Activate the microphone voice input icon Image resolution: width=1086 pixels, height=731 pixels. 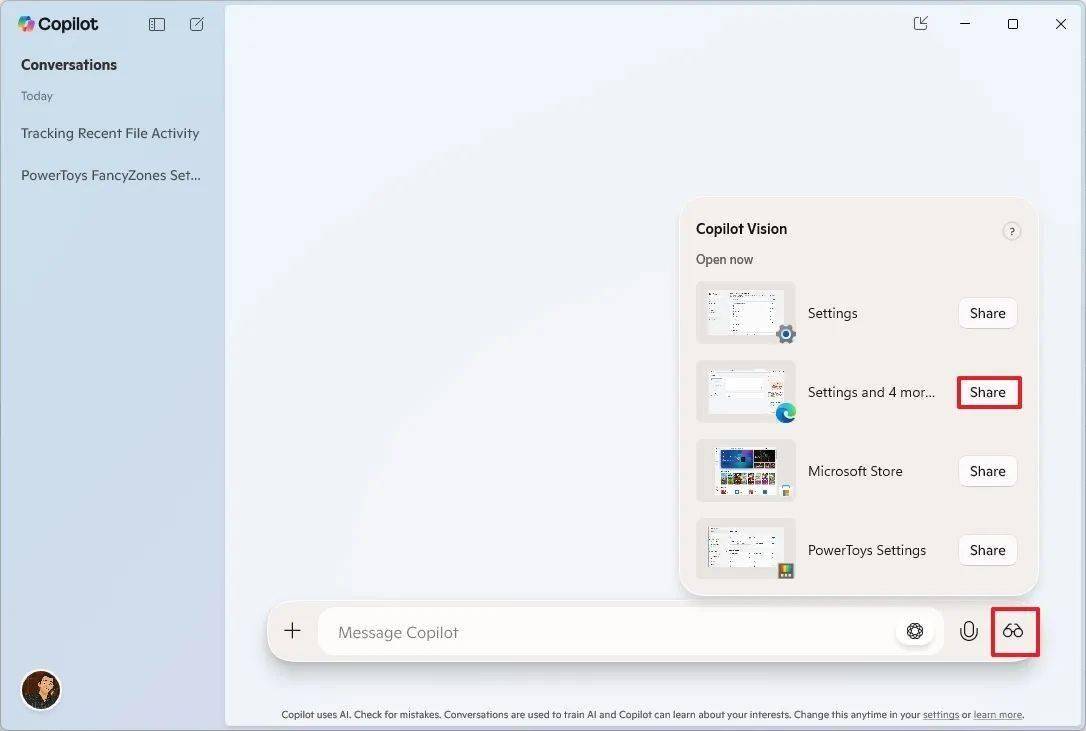pyautogui.click(x=968, y=631)
